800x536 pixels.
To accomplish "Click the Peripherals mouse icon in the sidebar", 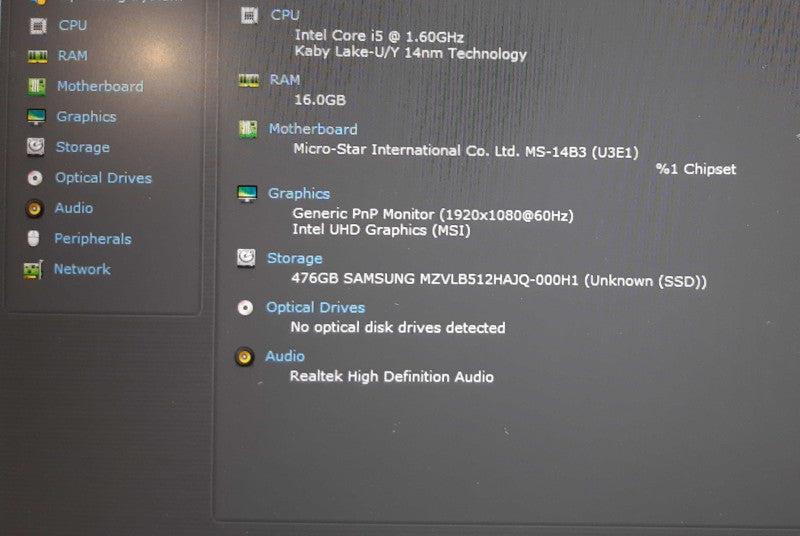I will coord(33,238).
